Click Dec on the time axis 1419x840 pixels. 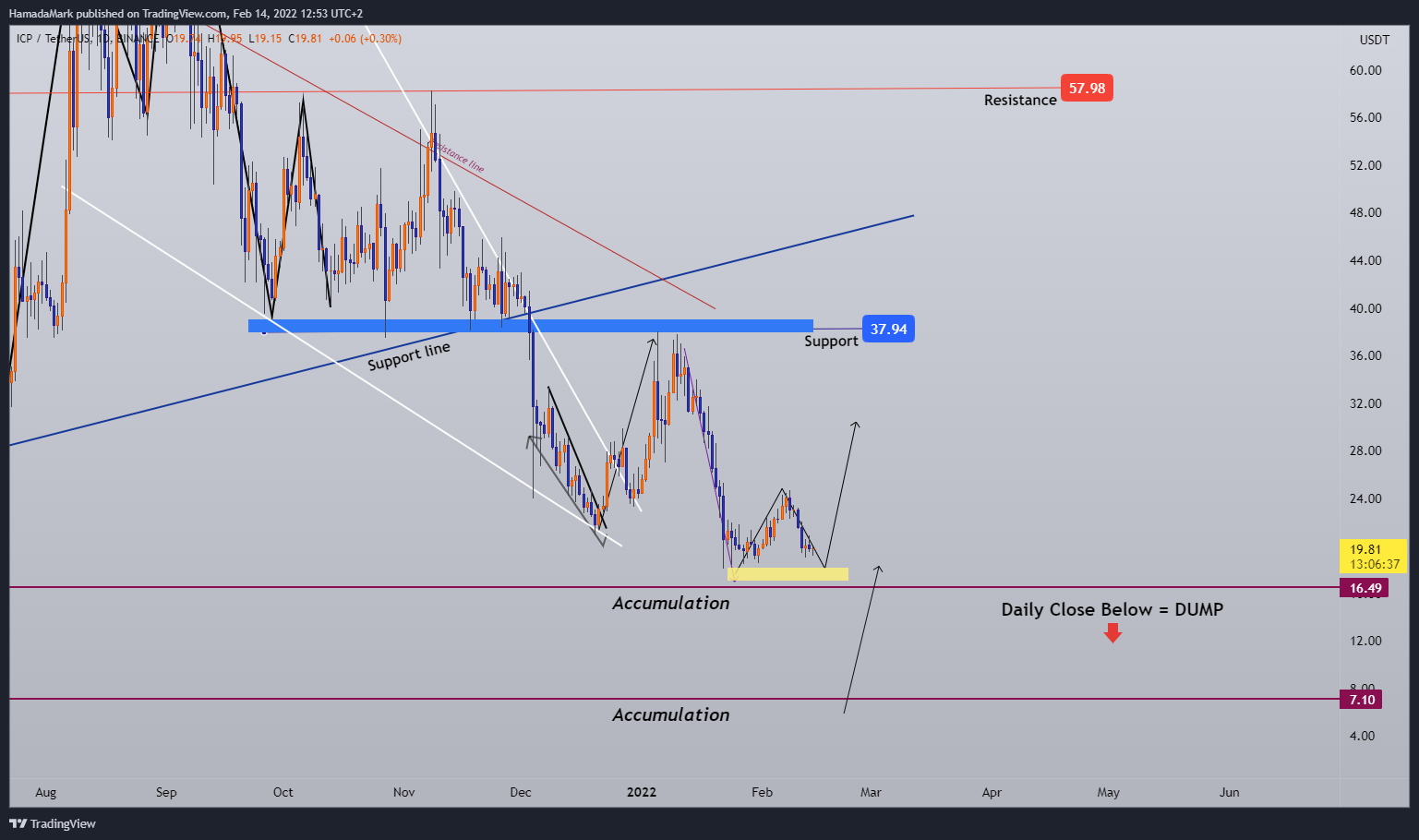[521, 792]
